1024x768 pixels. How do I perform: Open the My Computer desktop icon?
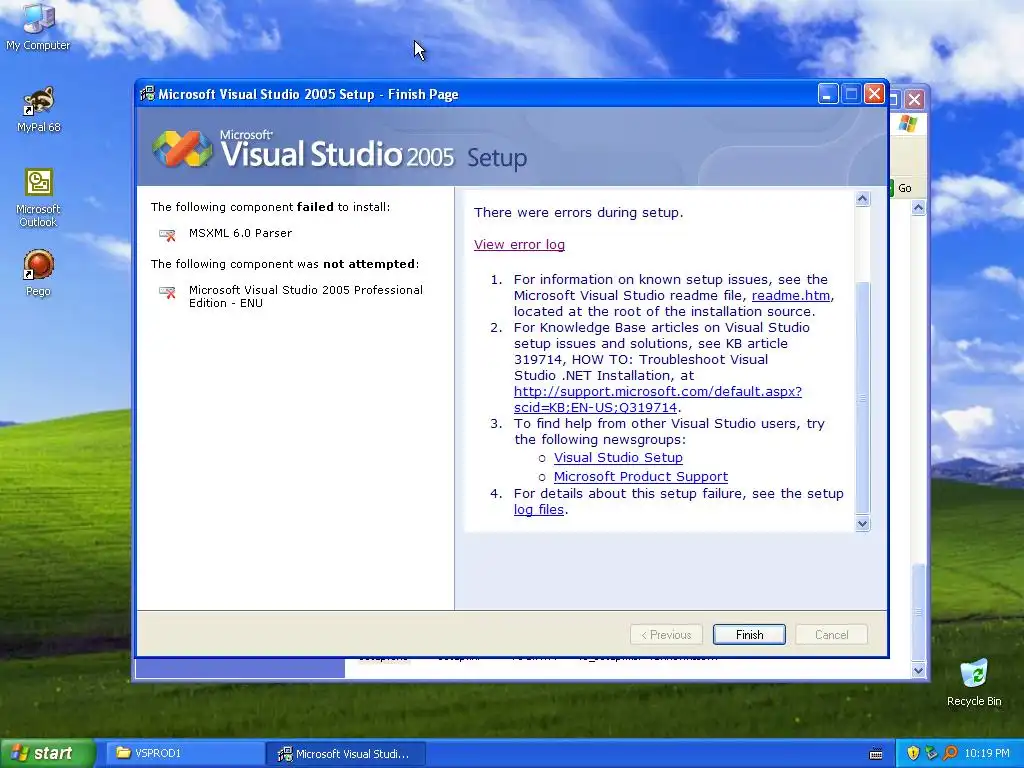(x=38, y=26)
